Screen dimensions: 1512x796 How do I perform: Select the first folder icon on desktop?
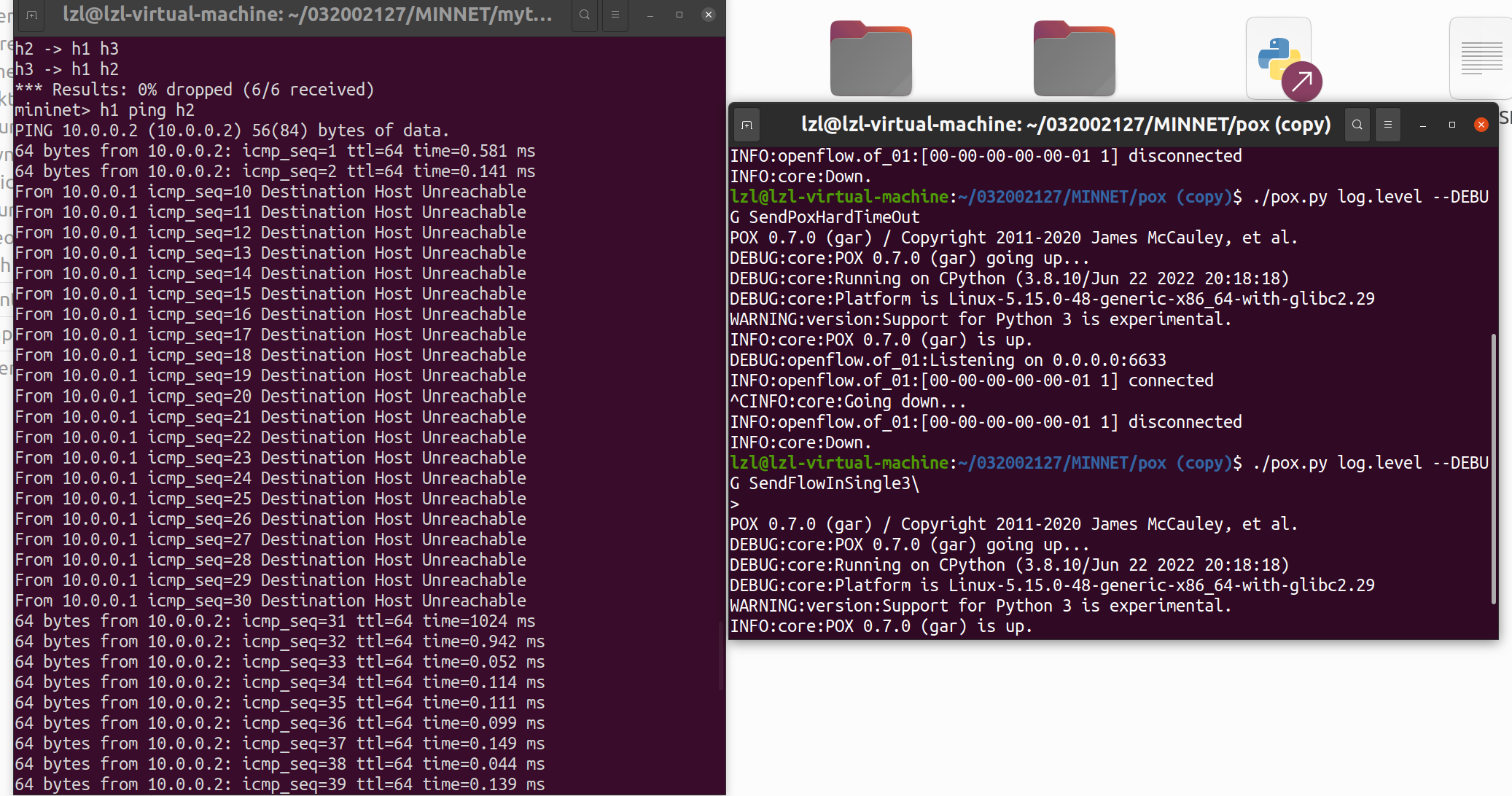coord(871,60)
